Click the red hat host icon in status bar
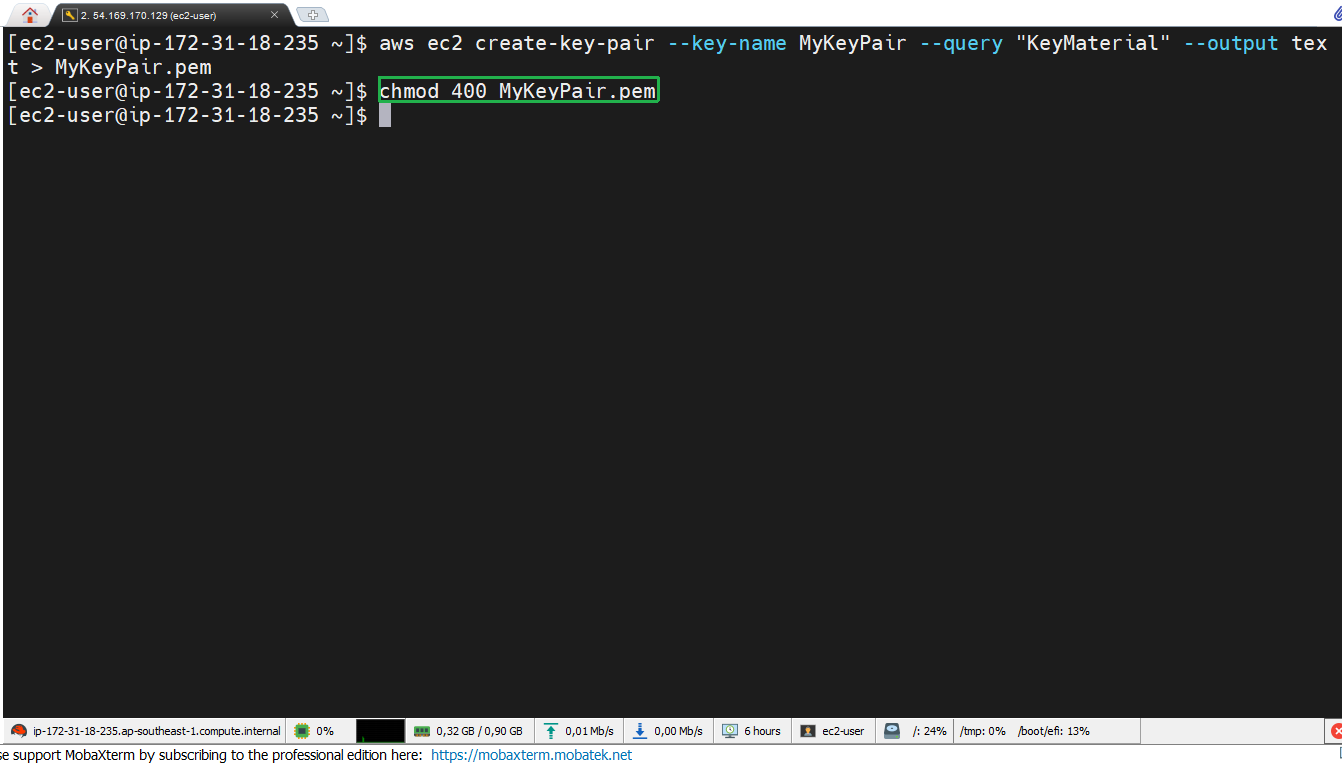Image resolution: width=1342 pixels, height=764 pixels. coord(18,731)
